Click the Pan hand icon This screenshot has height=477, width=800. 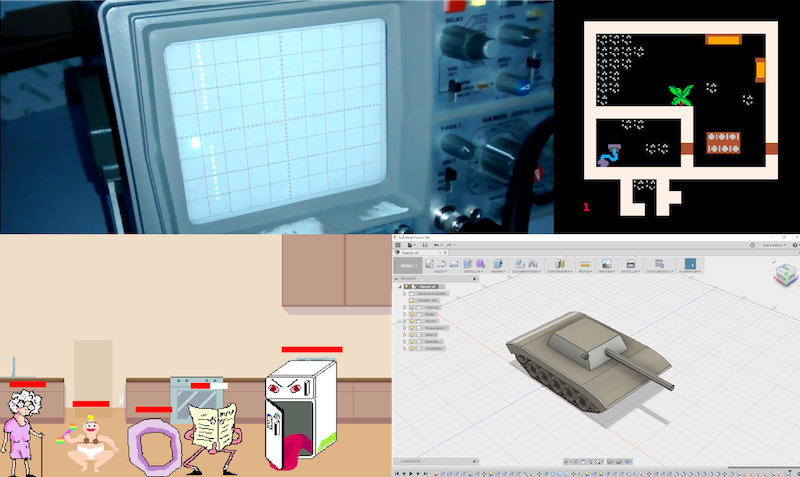[583, 461]
